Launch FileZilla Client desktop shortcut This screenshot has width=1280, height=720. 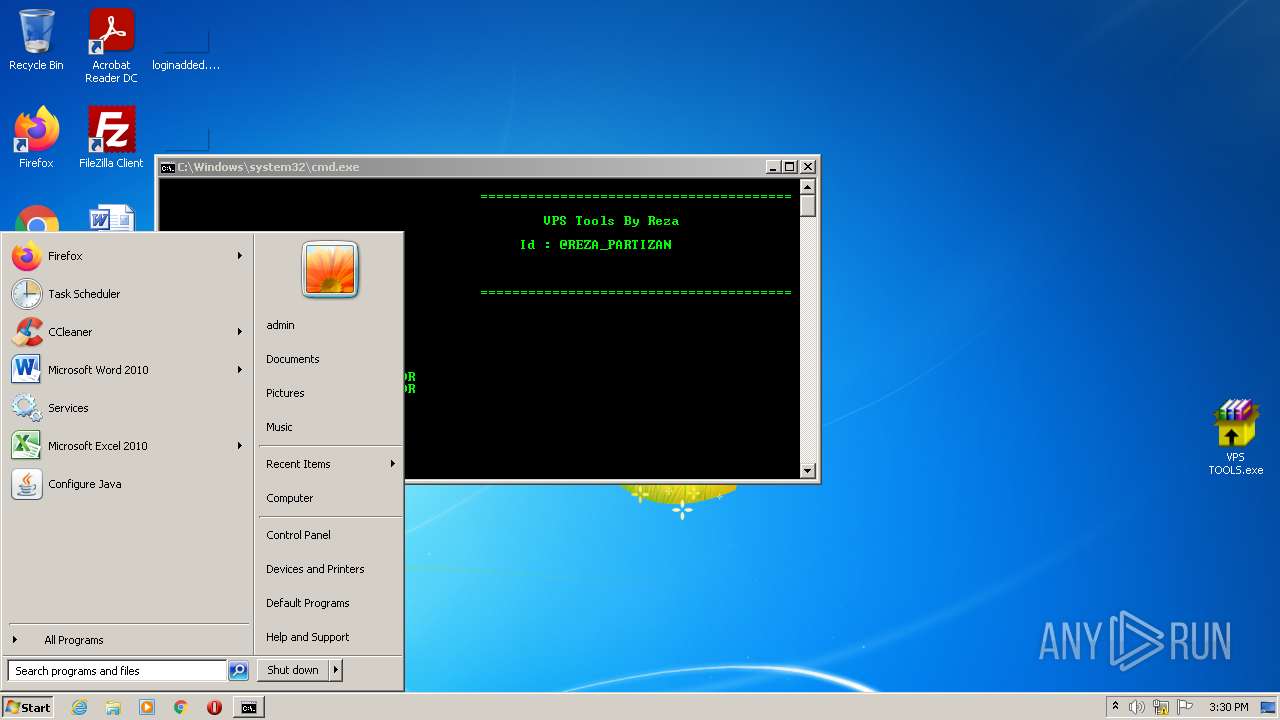111,139
